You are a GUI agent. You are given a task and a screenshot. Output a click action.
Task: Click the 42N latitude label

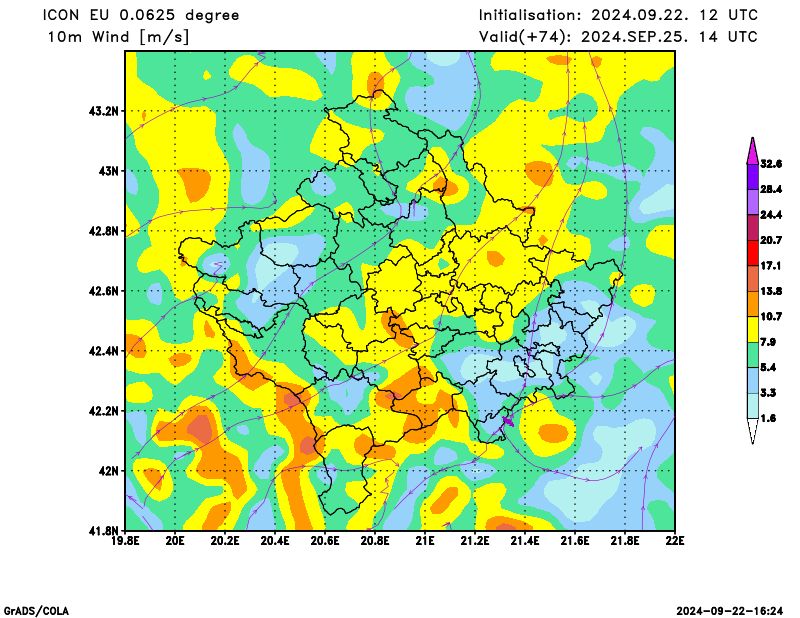pyautogui.click(x=109, y=471)
